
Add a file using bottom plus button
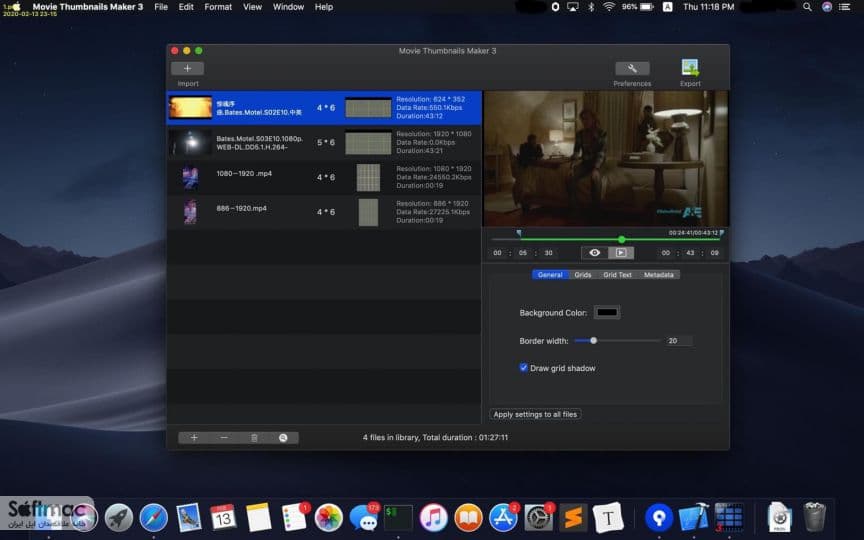tap(194, 438)
